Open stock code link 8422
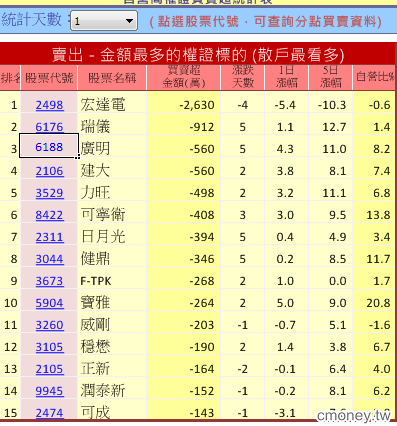The height and width of the screenshot is (426, 397). [49, 215]
